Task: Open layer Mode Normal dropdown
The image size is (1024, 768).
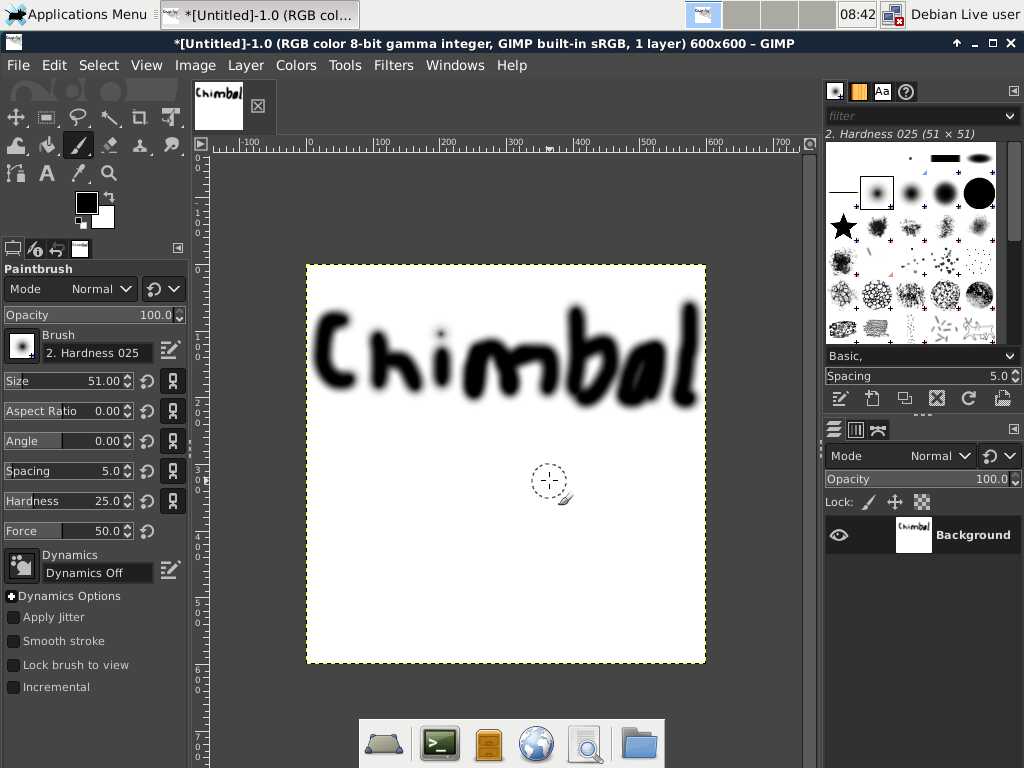Action: tap(900, 456)
